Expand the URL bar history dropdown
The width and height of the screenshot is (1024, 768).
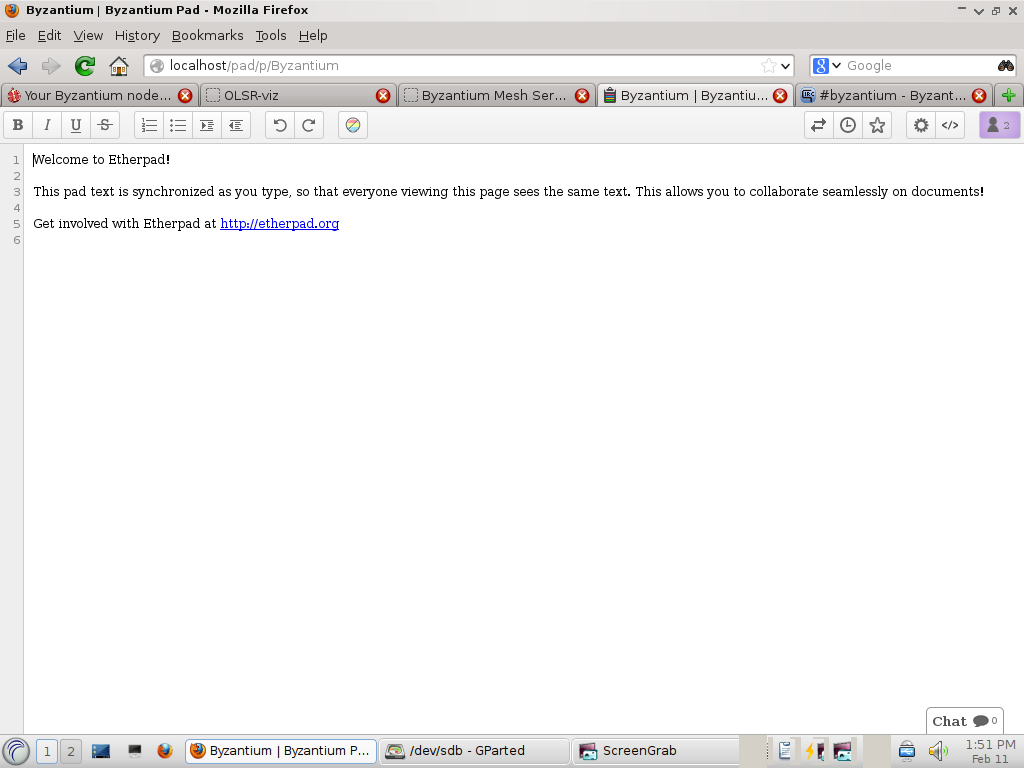pyautogui.click(x=786, y=66)
